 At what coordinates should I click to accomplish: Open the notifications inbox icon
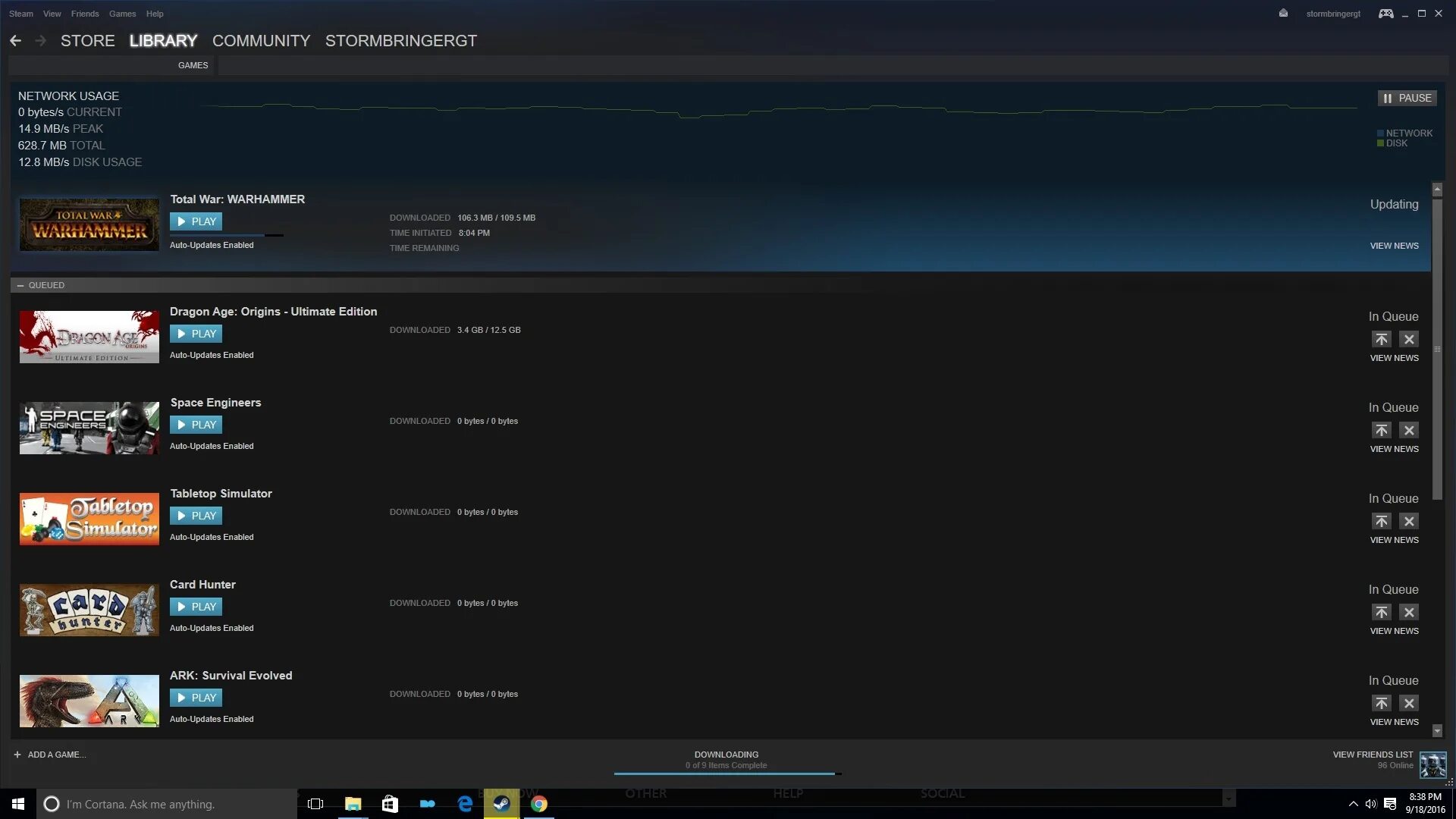point(1283,14)
